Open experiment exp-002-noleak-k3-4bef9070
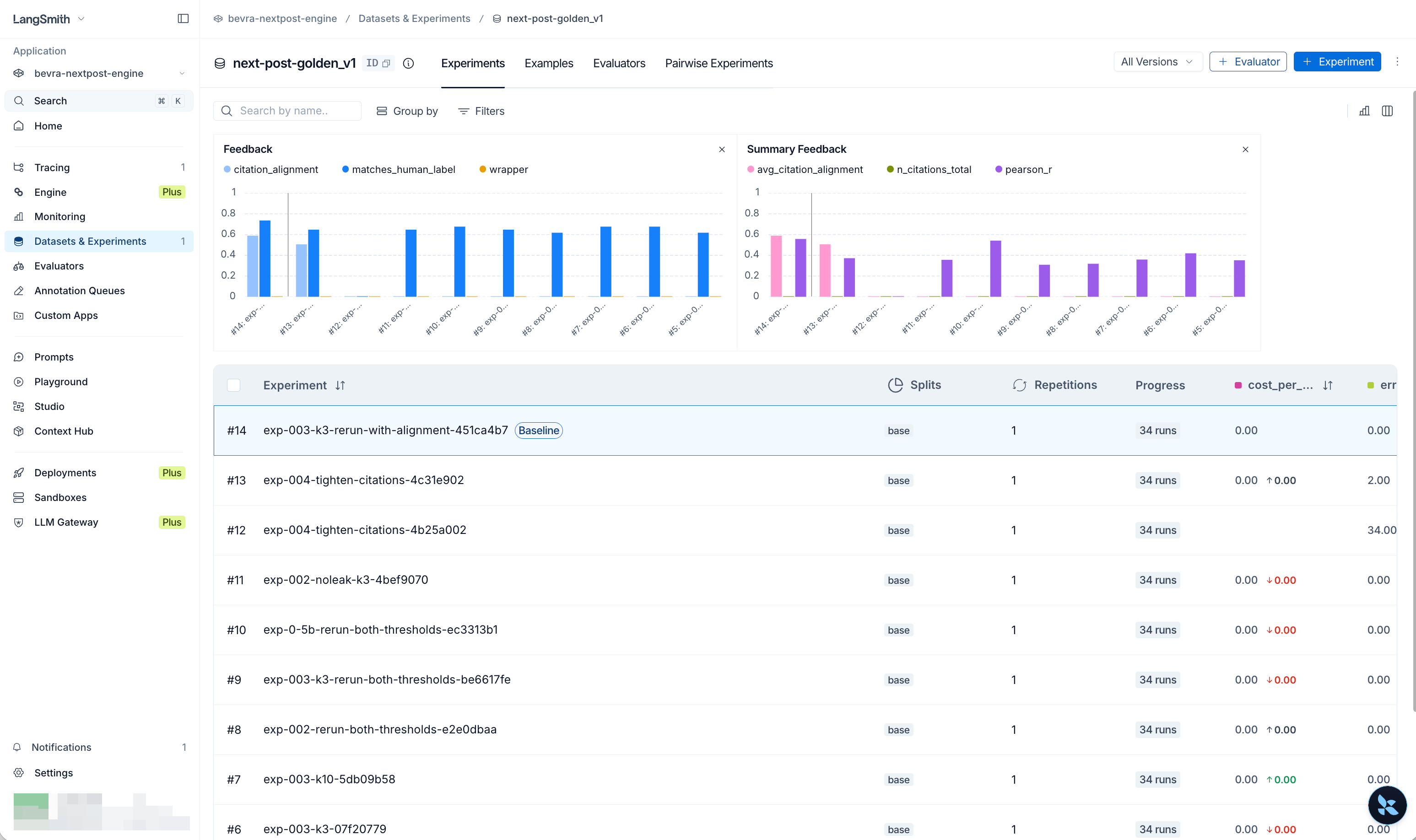The width and height of the screenshot is (1416, 840). pos(346,580)
